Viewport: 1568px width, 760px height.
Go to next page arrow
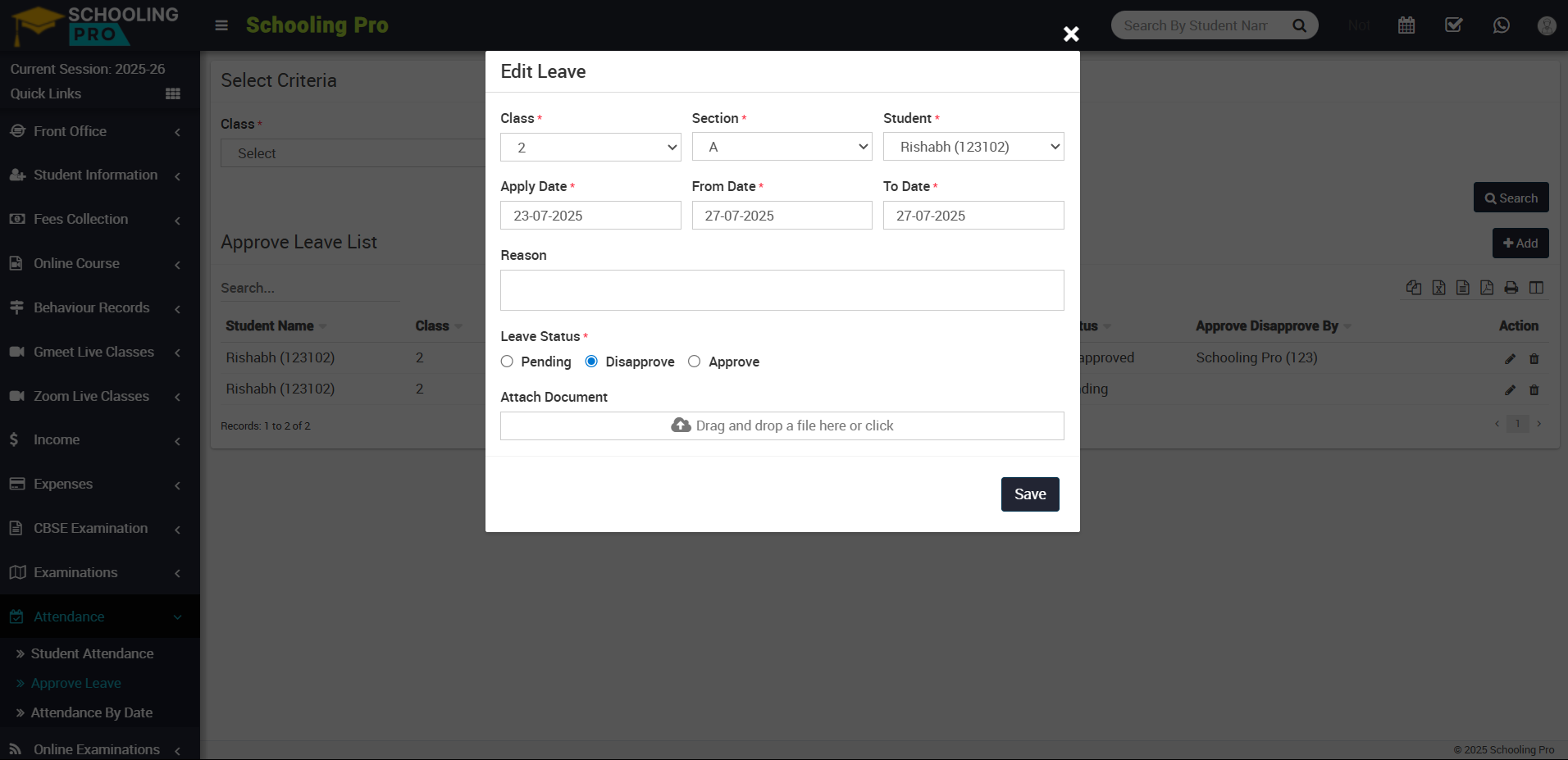point(1539,424)
